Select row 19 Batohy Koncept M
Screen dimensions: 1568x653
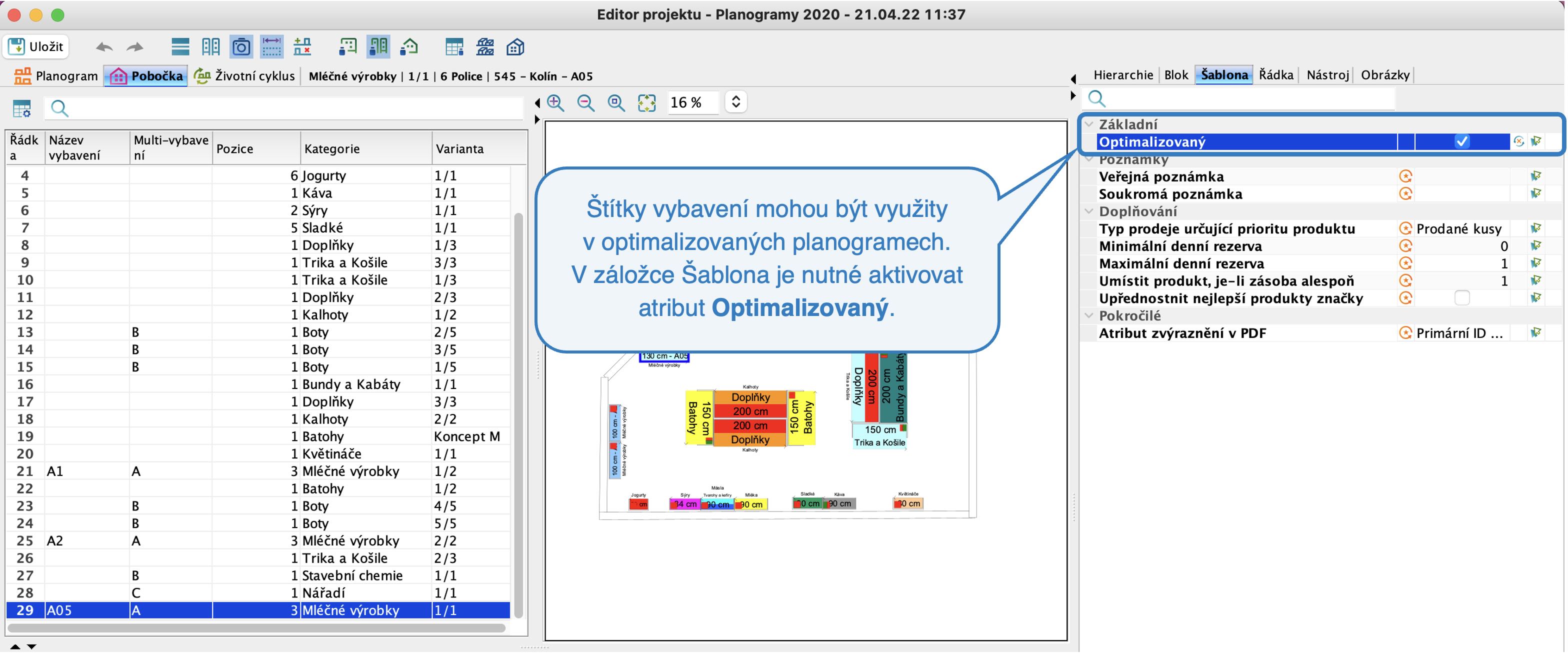(258, 436)
